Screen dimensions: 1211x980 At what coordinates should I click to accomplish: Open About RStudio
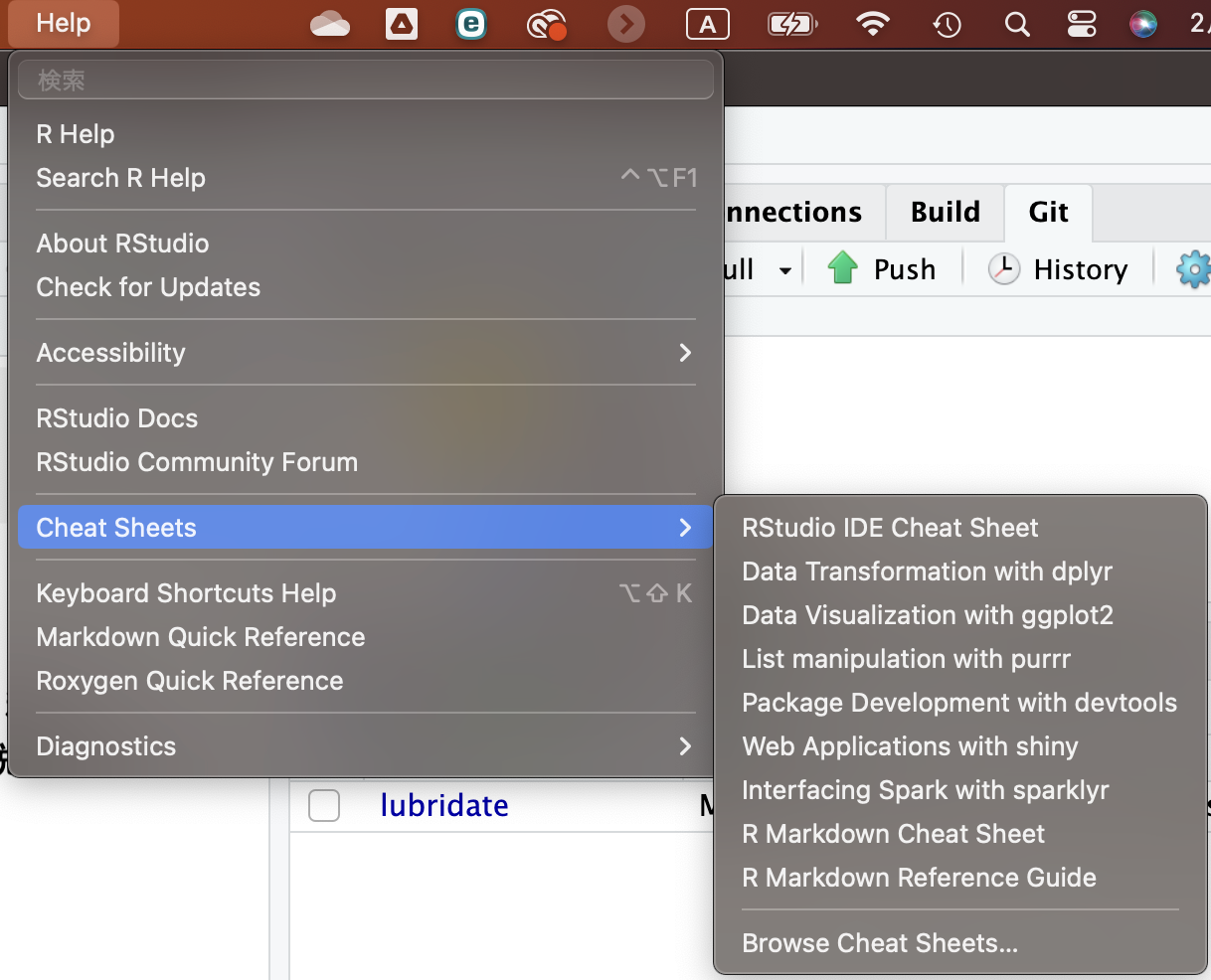[366, 244]
